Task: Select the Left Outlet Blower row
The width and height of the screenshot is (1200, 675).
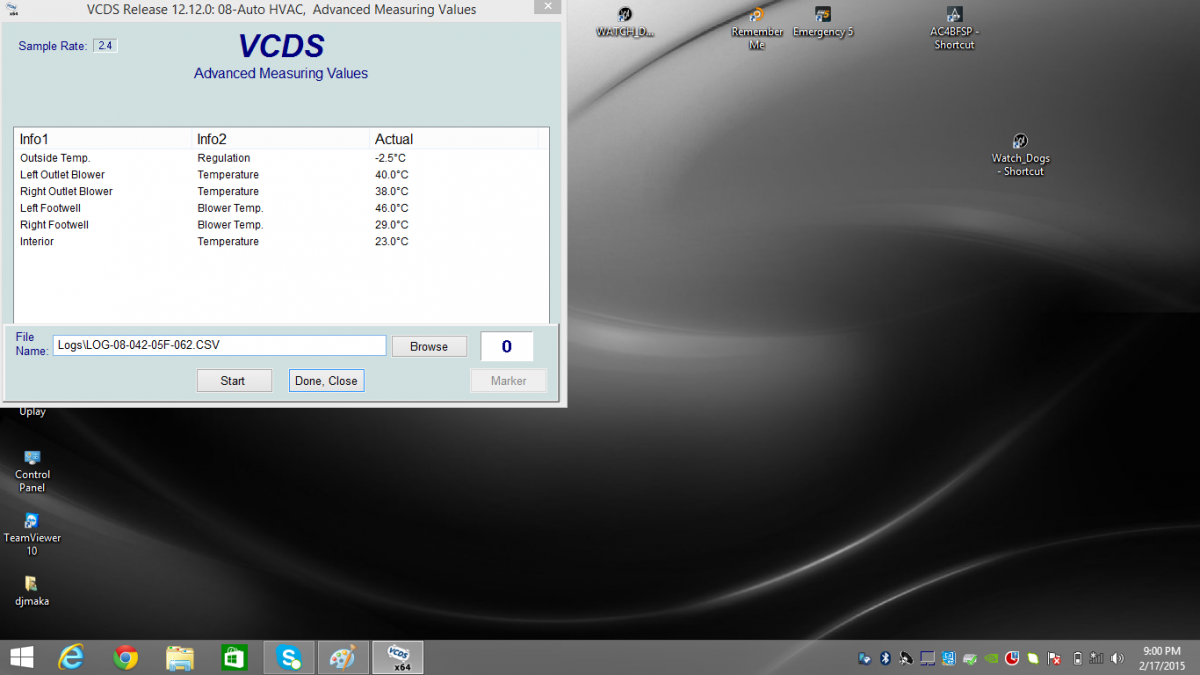Action: [281, 175]
